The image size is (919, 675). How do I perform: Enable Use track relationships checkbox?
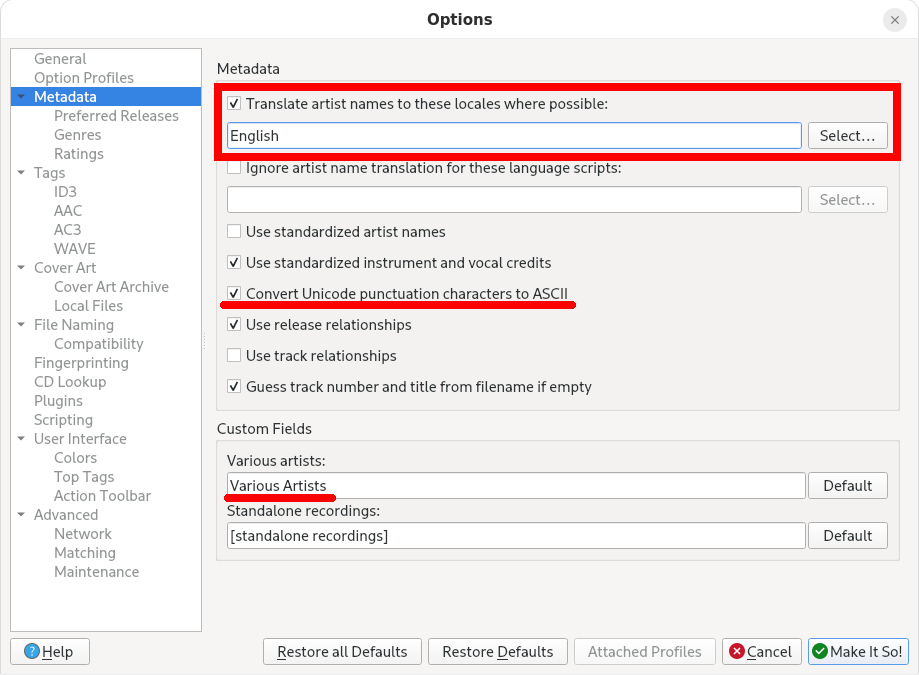point(234,356)
